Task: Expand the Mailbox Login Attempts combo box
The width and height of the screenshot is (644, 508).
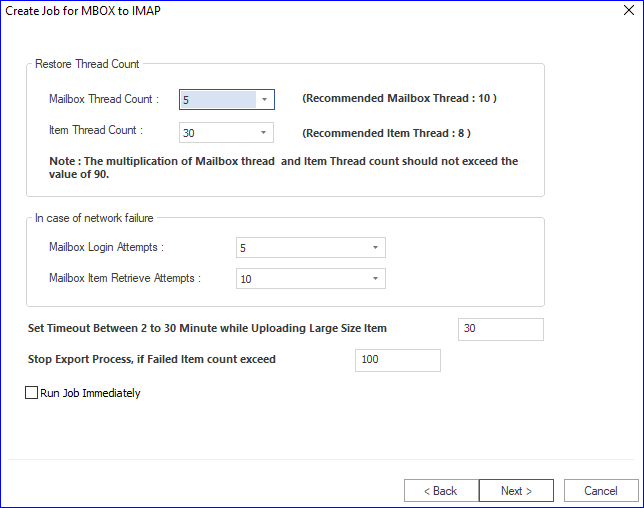Action: 311,248
